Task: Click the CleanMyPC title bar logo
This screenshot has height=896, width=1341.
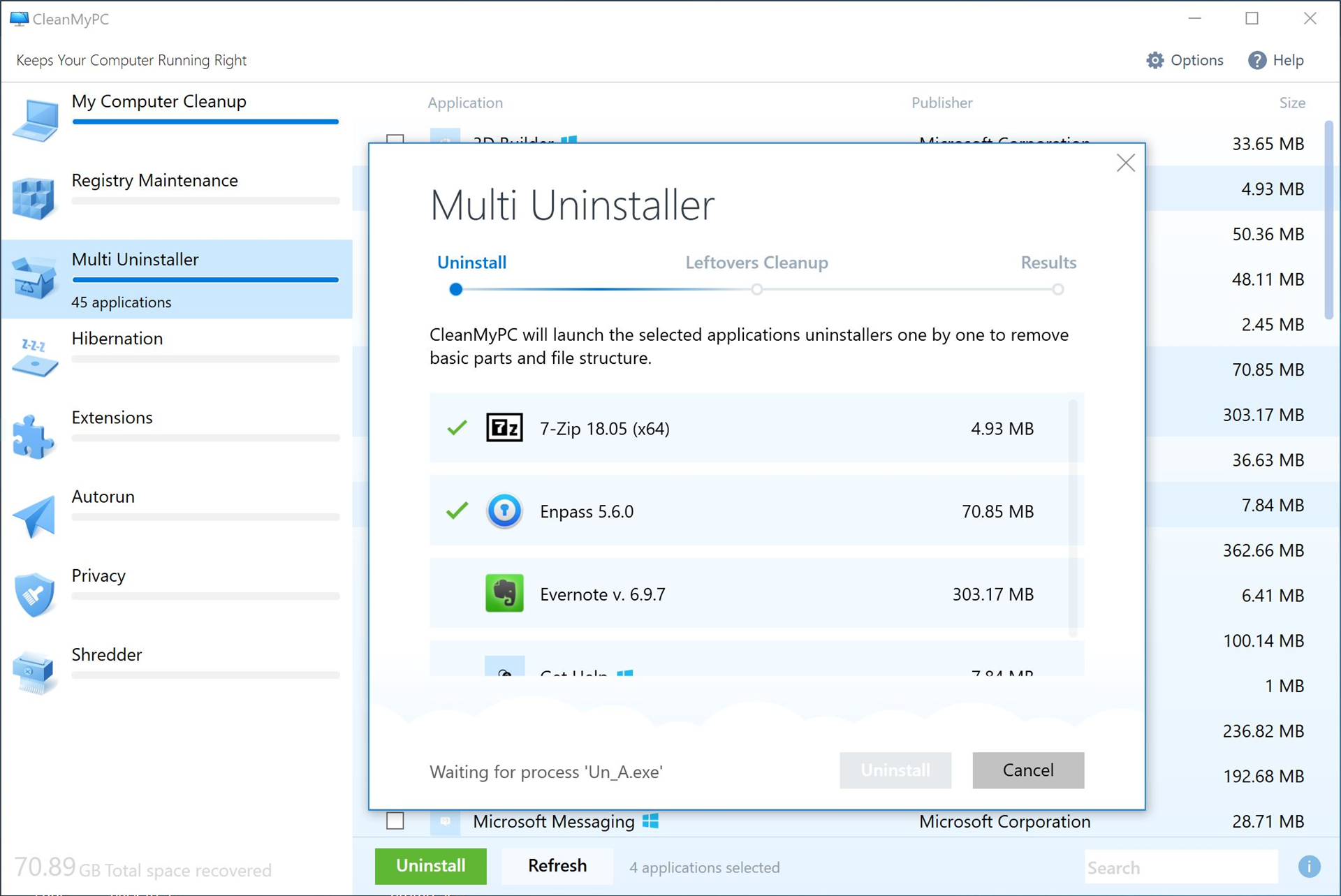Action: coord(19,19)
